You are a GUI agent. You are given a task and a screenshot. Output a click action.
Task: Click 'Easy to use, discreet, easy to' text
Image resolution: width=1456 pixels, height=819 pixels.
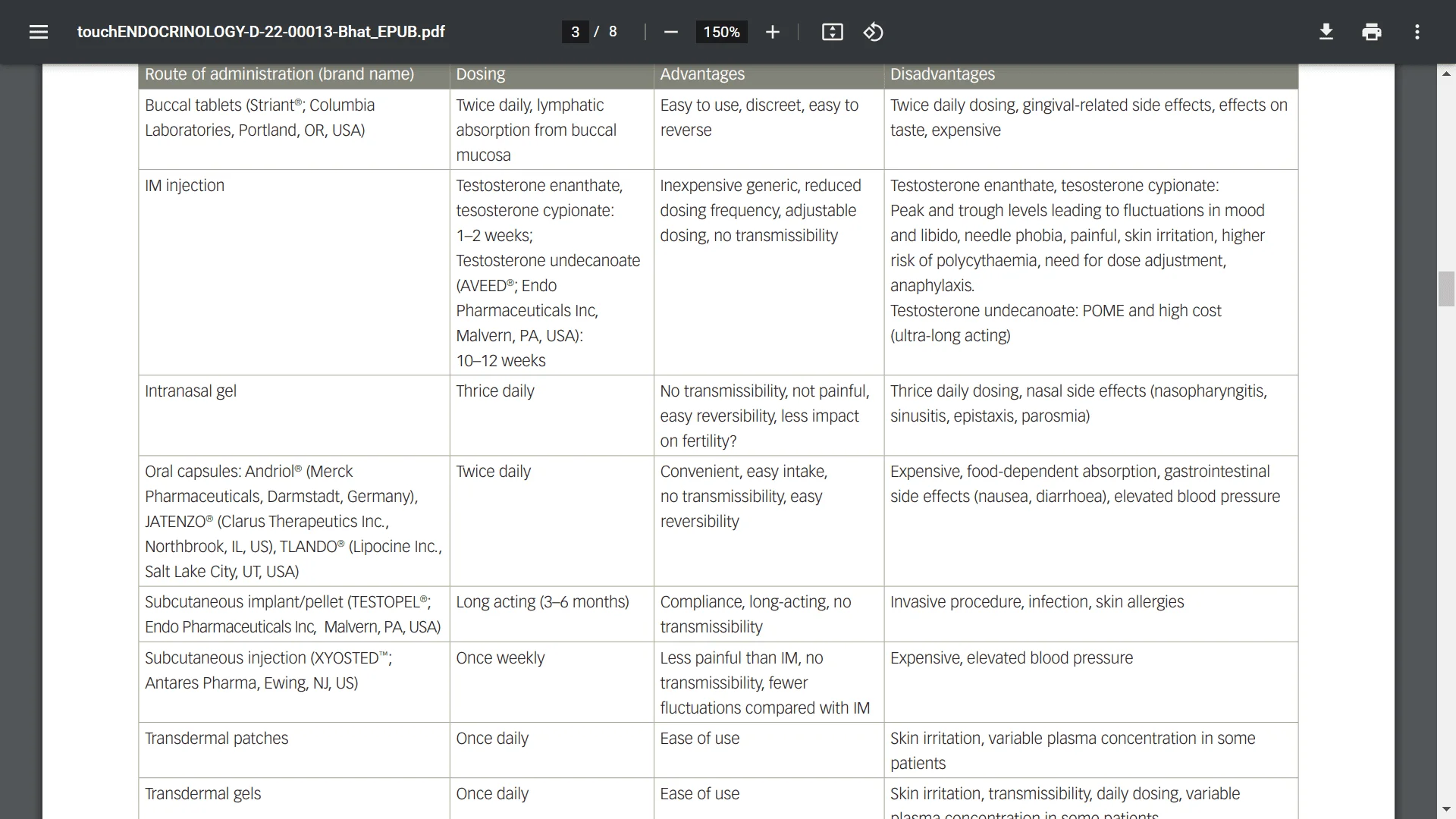tap(759, 105)
